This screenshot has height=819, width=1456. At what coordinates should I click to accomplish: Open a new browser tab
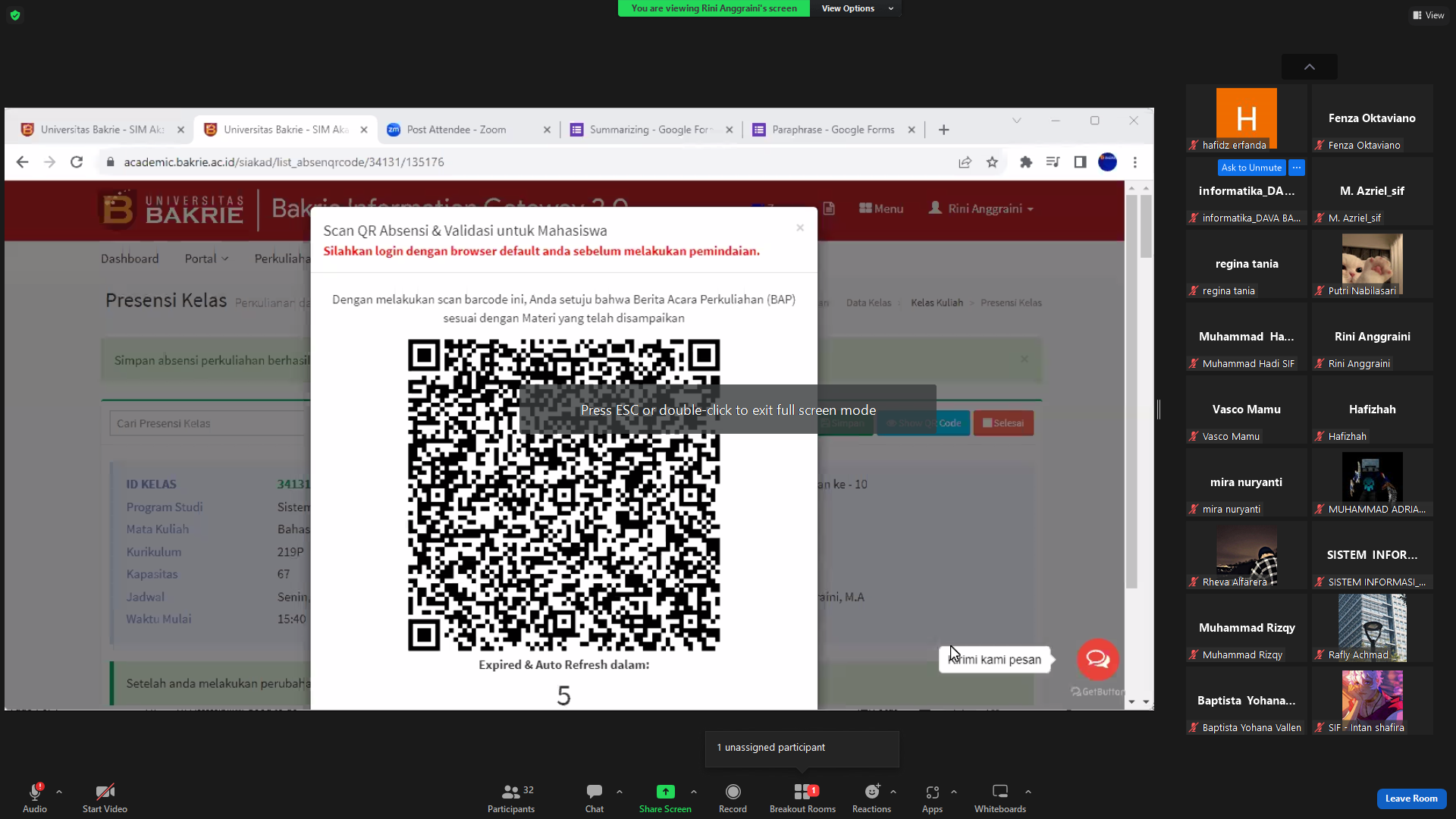944,130
